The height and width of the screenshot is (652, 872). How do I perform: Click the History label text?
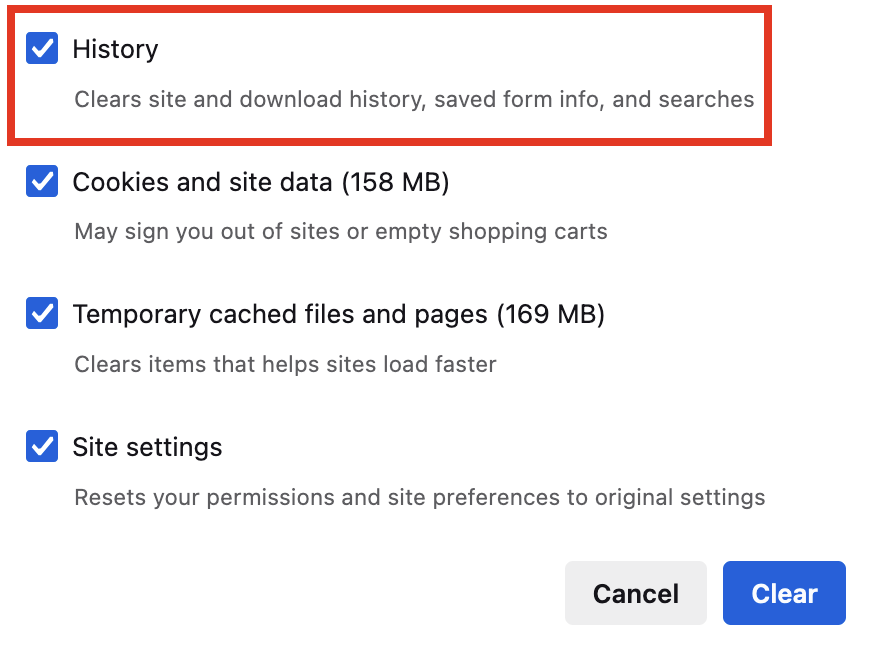[x=115, y=49]
